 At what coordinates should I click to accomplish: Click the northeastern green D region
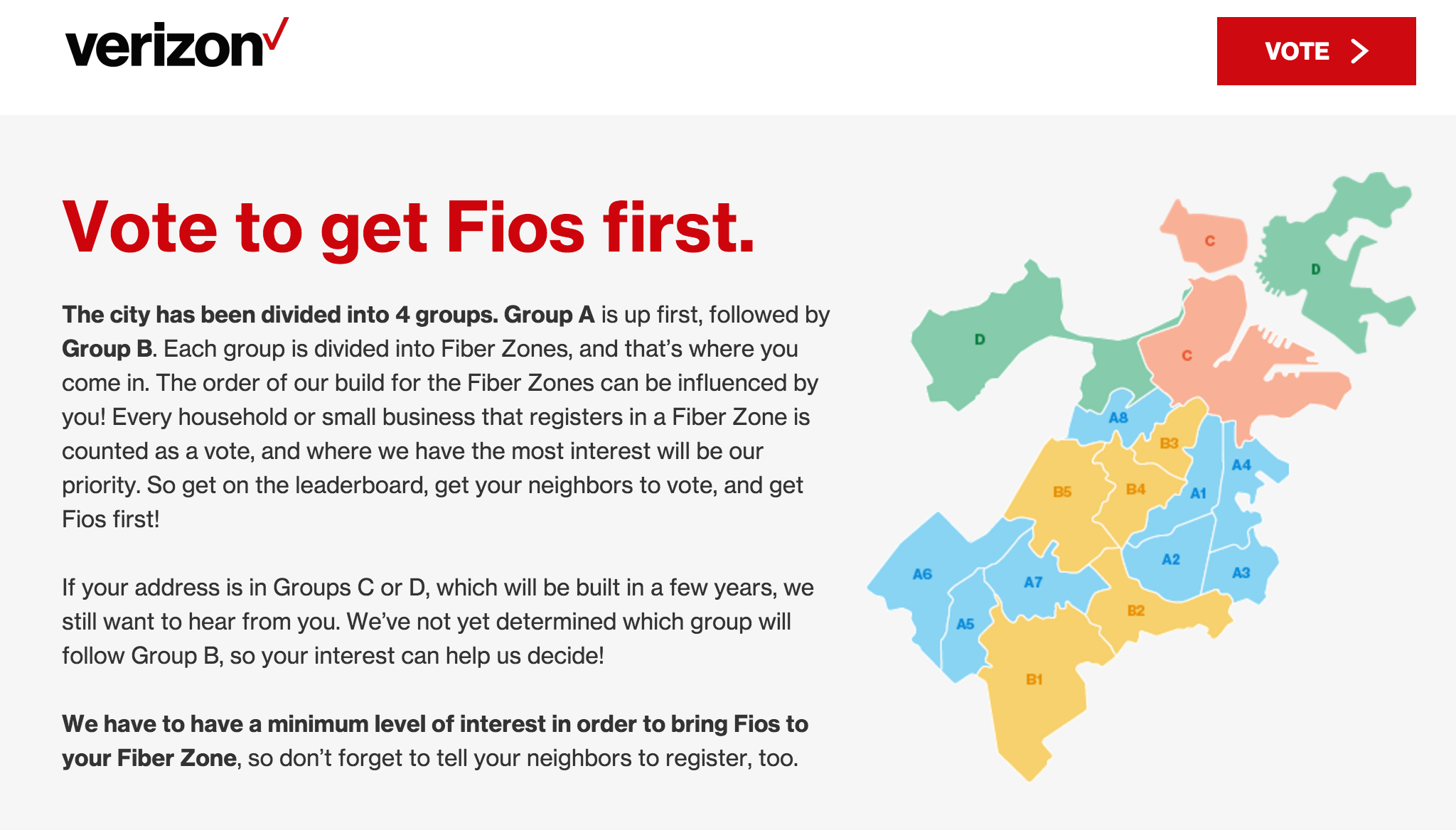[1315, 269]
